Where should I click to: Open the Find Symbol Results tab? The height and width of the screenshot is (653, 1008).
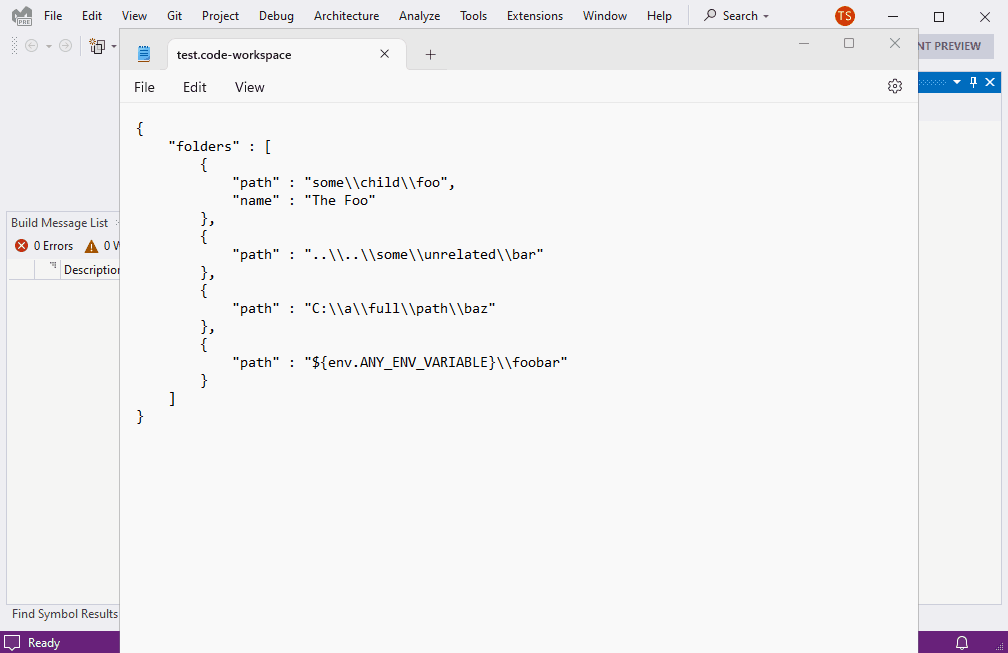pyautogui.click(x=64, y=614)
